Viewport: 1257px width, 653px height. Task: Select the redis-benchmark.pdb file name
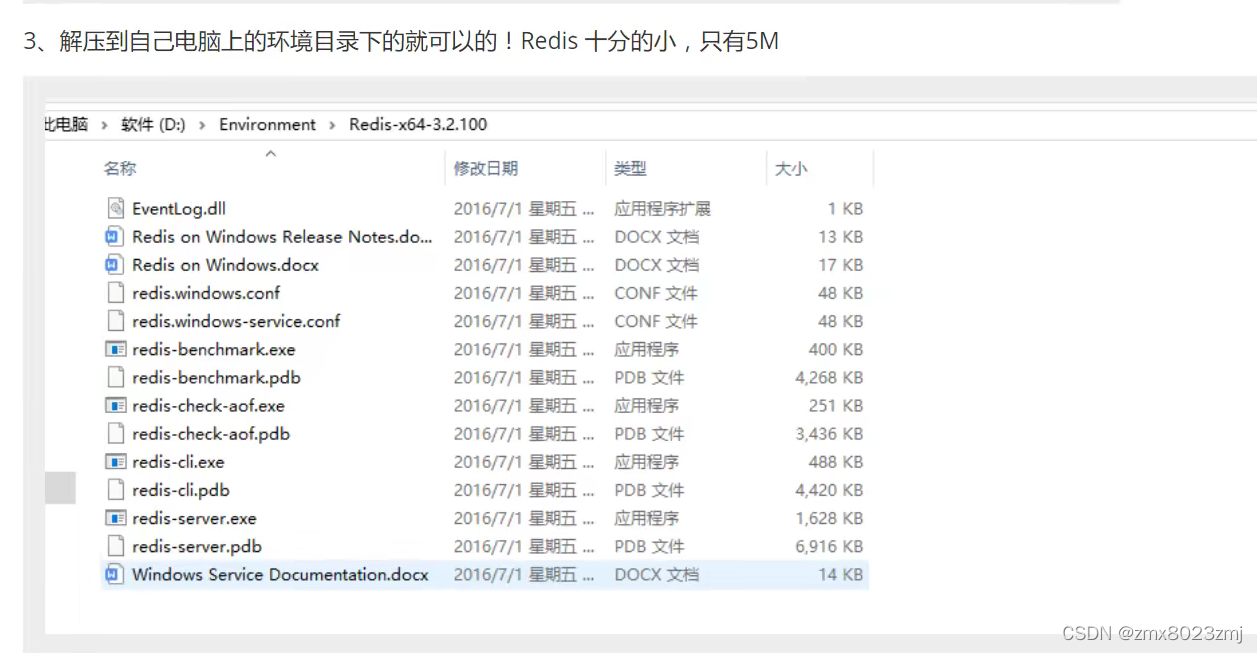(216, 377)
